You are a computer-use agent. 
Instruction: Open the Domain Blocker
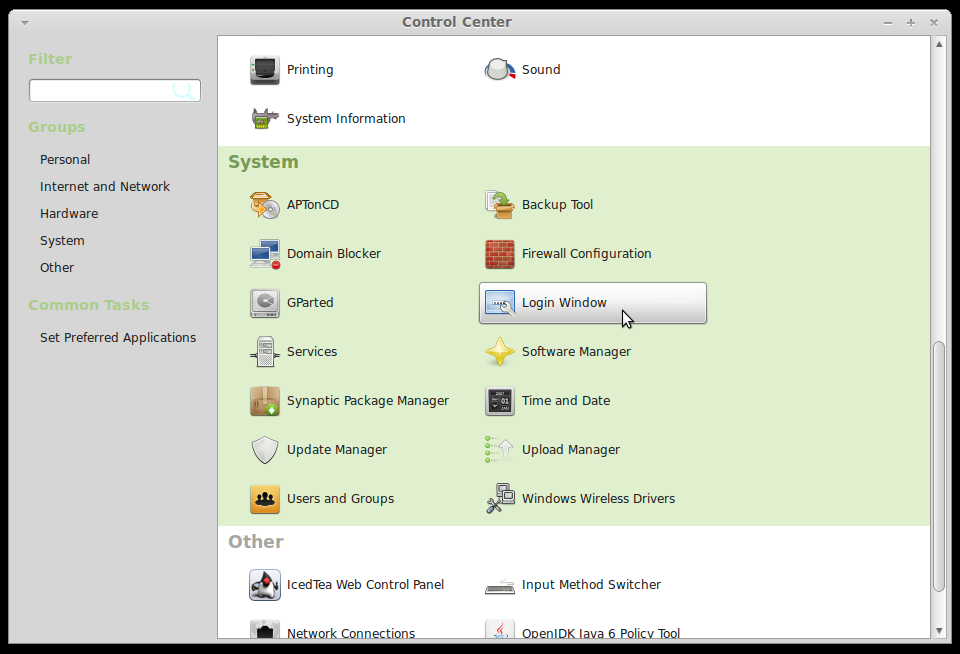334,254
